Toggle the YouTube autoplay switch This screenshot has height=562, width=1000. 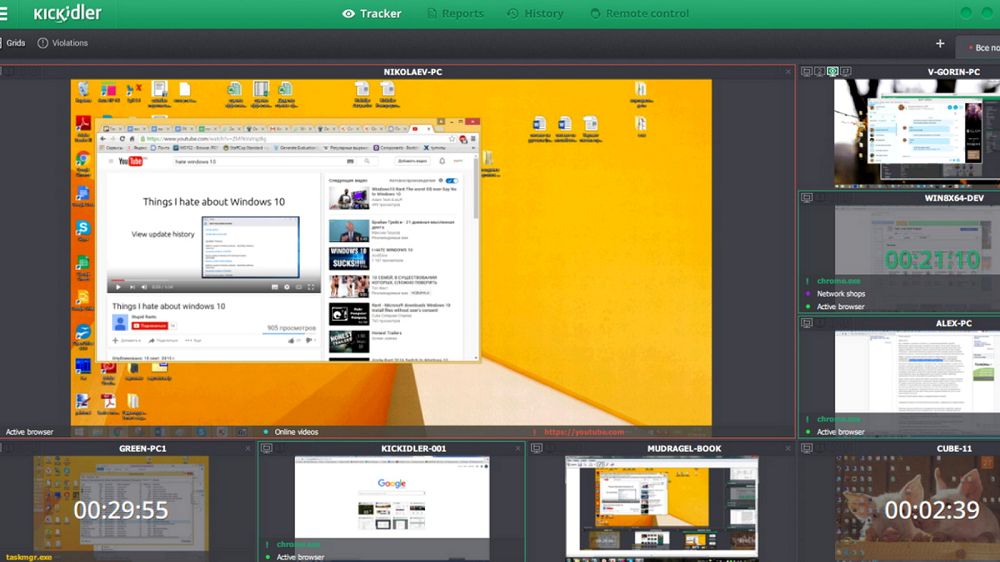click(452, 181)
